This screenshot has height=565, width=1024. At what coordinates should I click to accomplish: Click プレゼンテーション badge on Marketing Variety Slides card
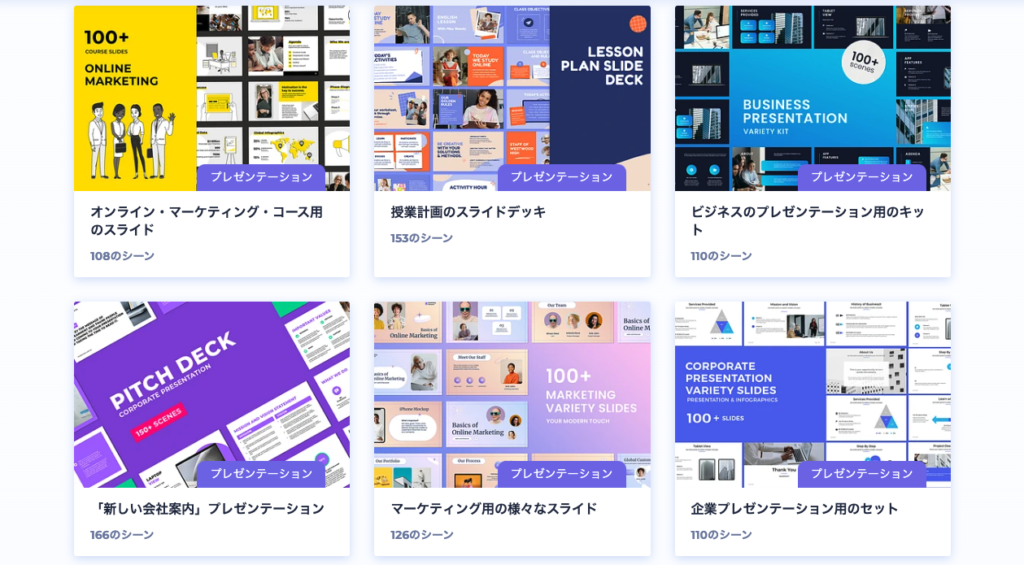coord(561,474)
